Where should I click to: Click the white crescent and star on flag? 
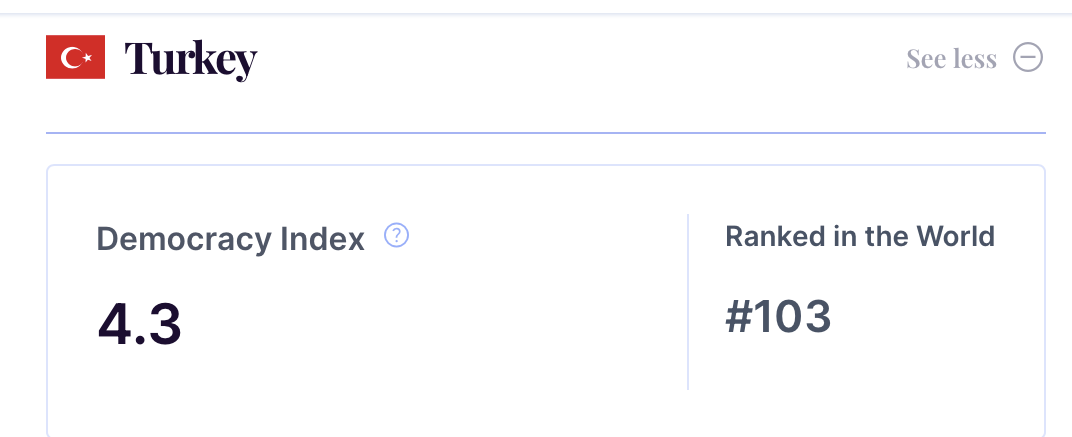(76, 57)
